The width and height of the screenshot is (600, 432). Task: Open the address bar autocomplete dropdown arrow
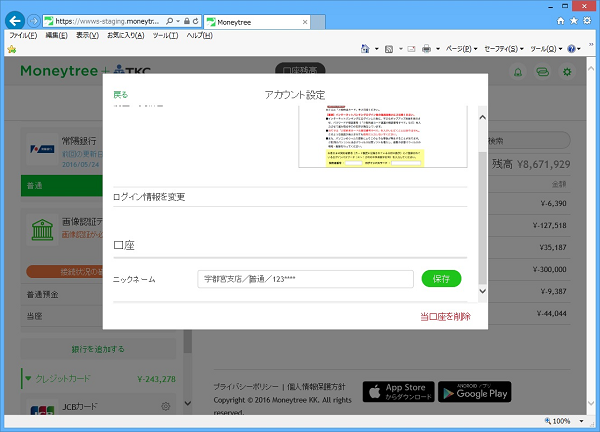tap(178, 21)
